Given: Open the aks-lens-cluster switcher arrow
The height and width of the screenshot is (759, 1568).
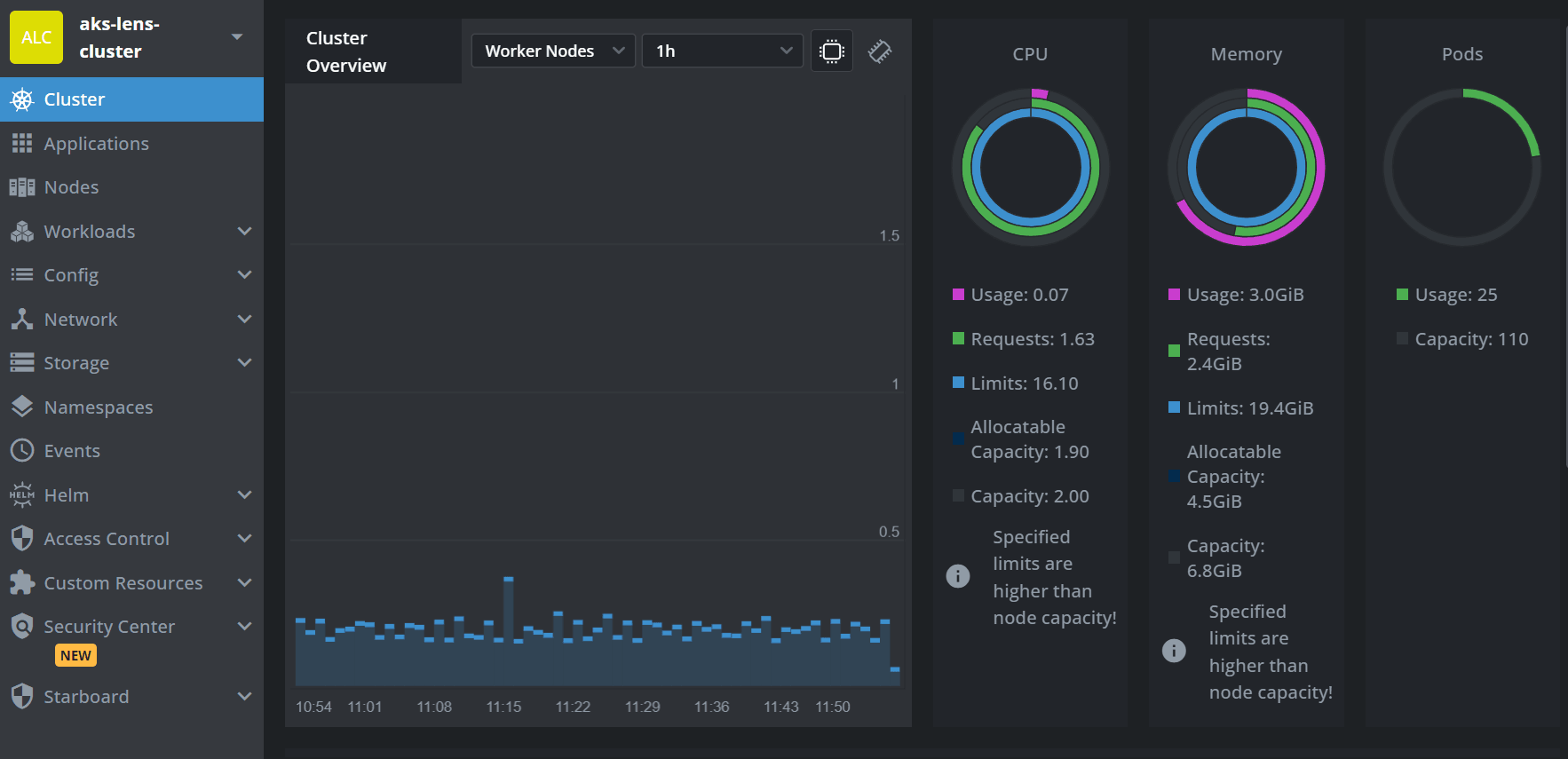Looking at the screenshot, I should coord(237,37).
